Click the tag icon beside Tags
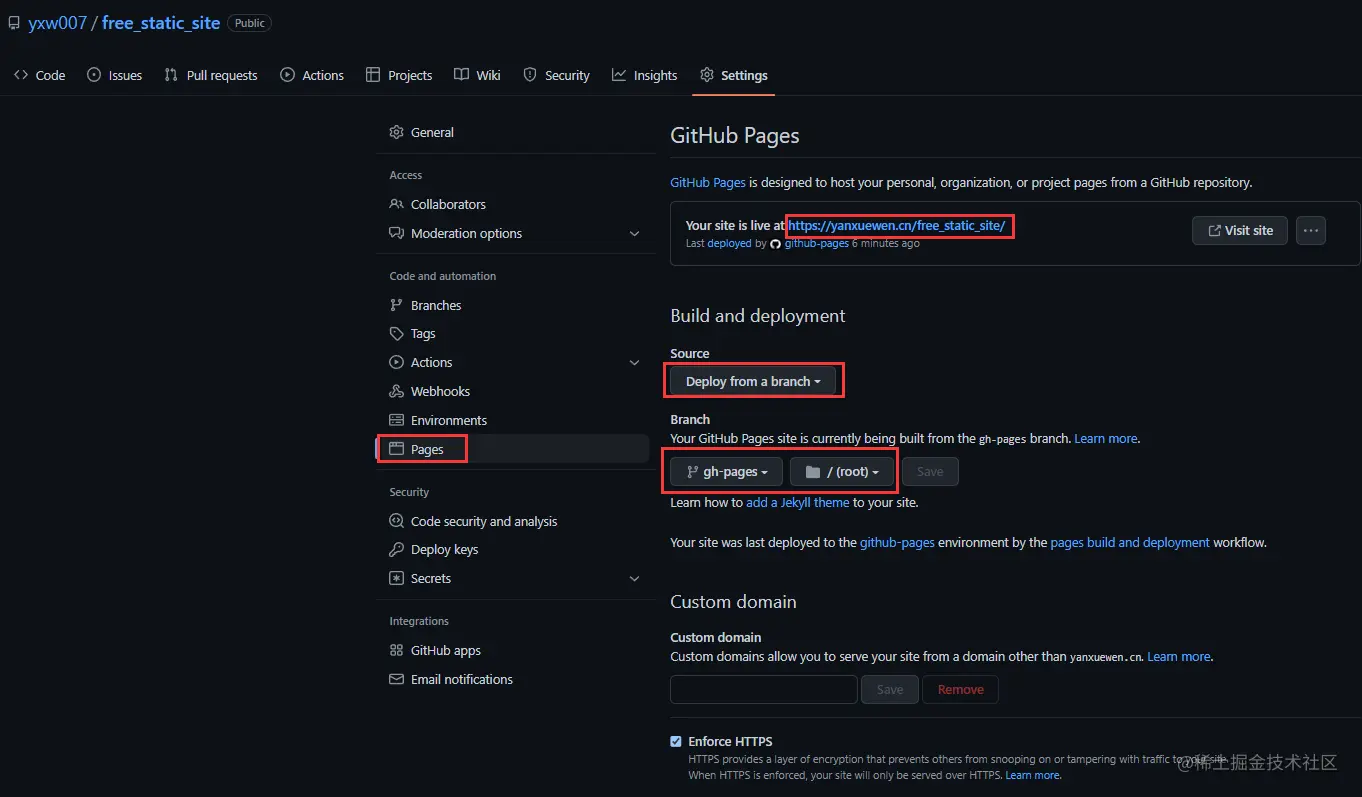The image size is (1362, 797). pyautogui.click(x=396, y=334)
